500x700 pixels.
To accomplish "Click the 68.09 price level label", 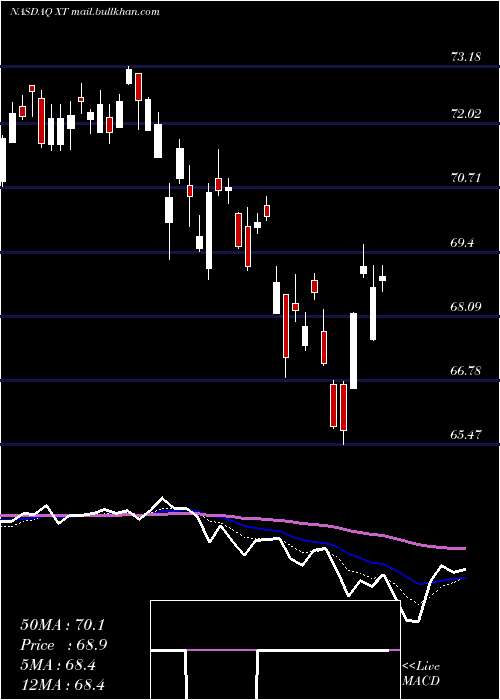I will tap(467, 307).
